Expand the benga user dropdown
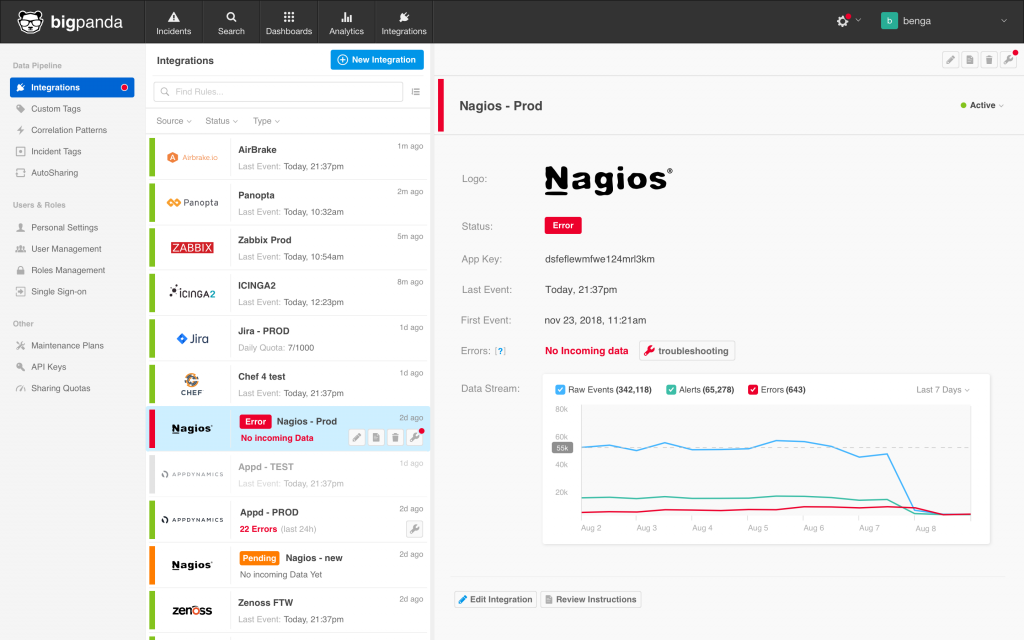1024x640 pixels. 1004,21
